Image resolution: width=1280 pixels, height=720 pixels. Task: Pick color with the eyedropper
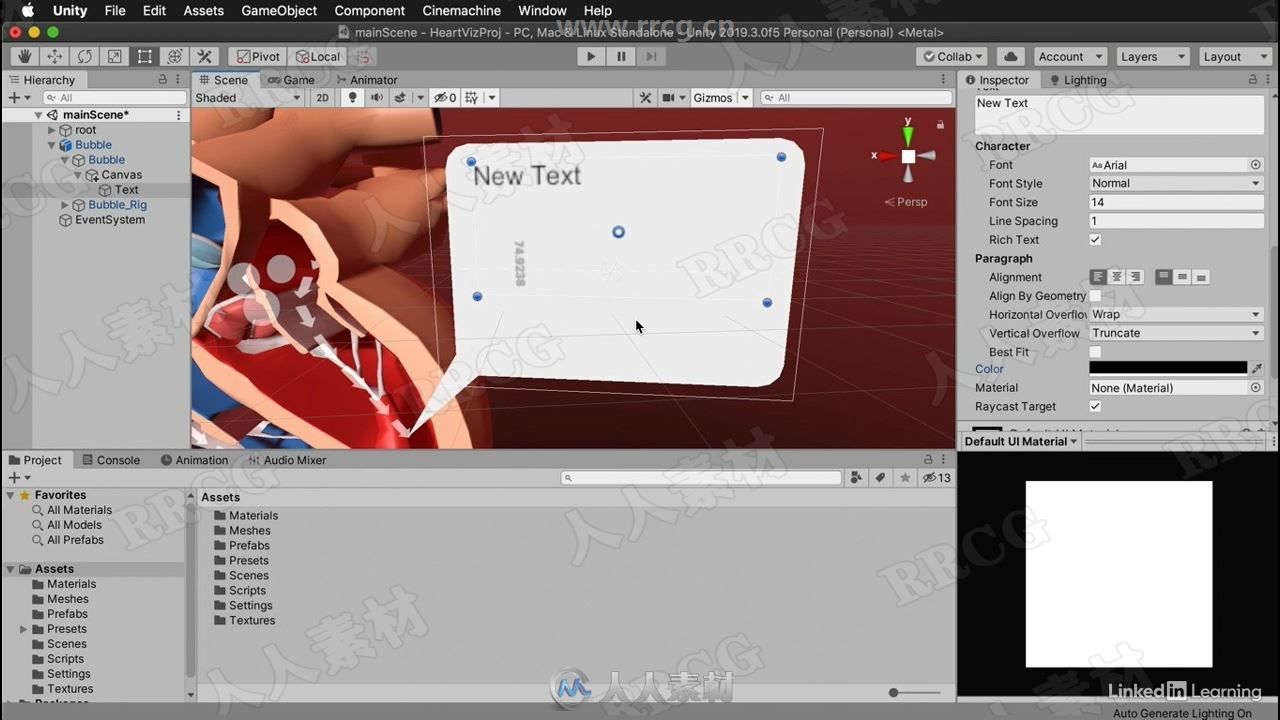[1257, 369]
